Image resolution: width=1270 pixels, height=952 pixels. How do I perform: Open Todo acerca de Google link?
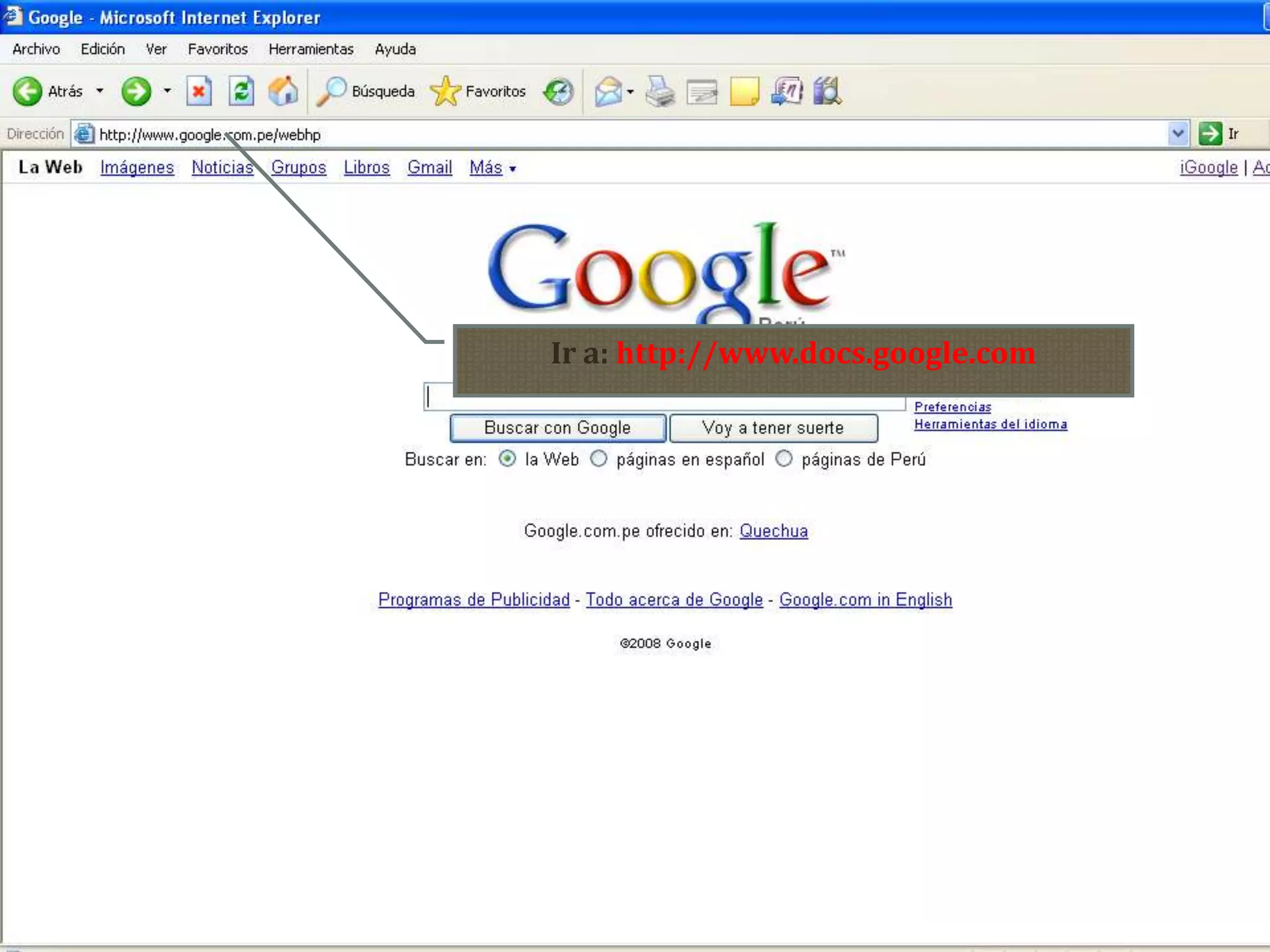click(x=674, y=599)
